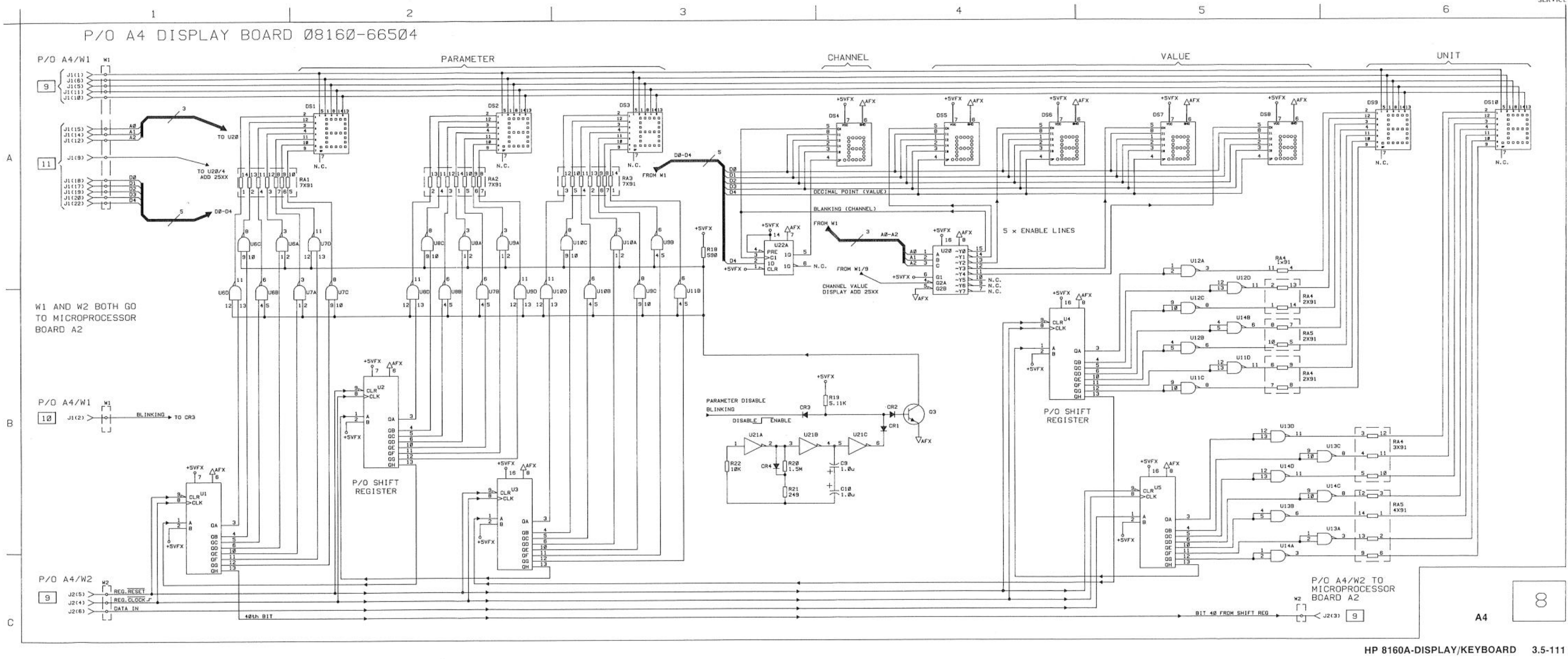Screen dimensions: 1568x659
Task: Click the U12A gate symbol
Action: click(x=1189, y=270)
